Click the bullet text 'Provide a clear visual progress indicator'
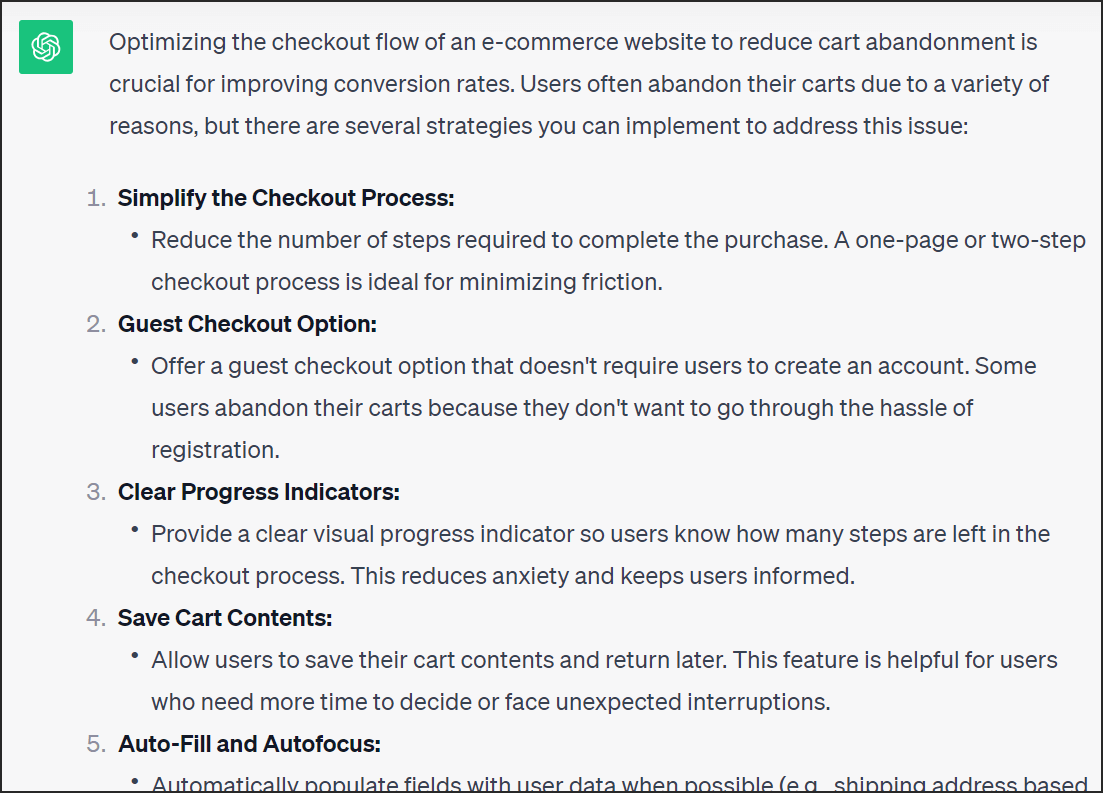1103x793 pixels. [601, 555]
